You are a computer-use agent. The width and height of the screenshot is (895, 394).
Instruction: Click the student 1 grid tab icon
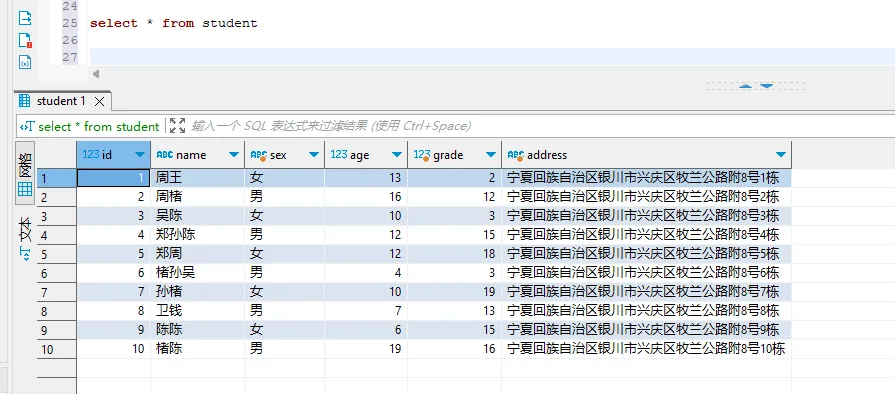[25, 101]
